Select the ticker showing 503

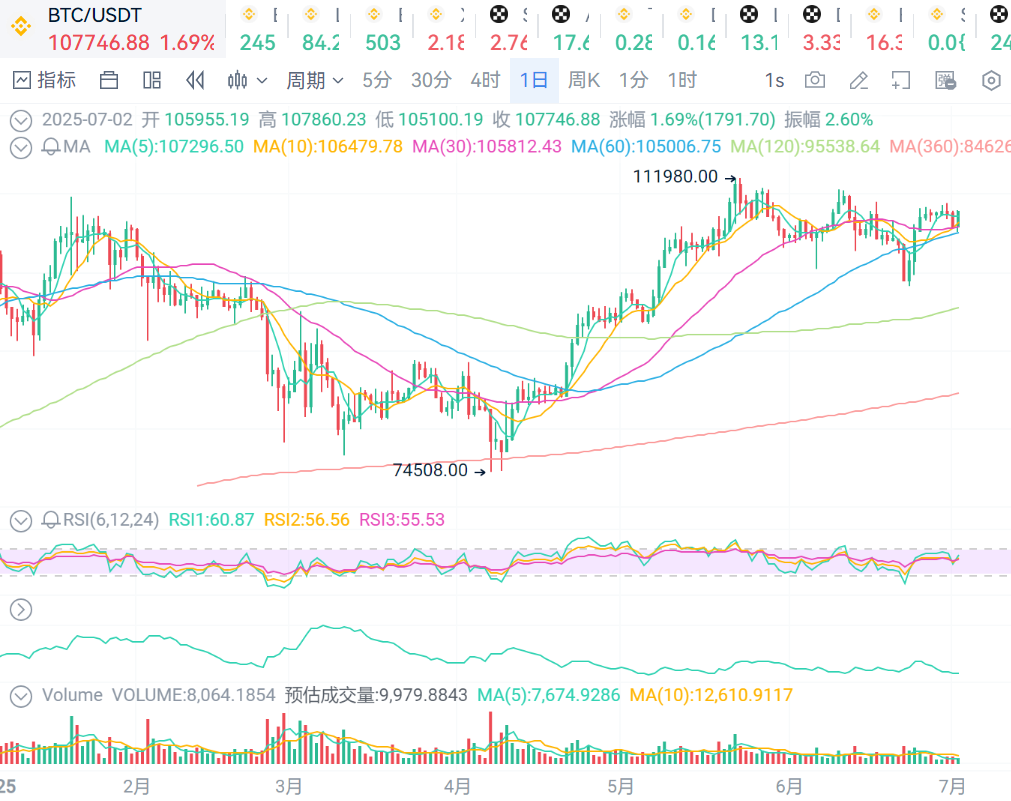[383, 28]
